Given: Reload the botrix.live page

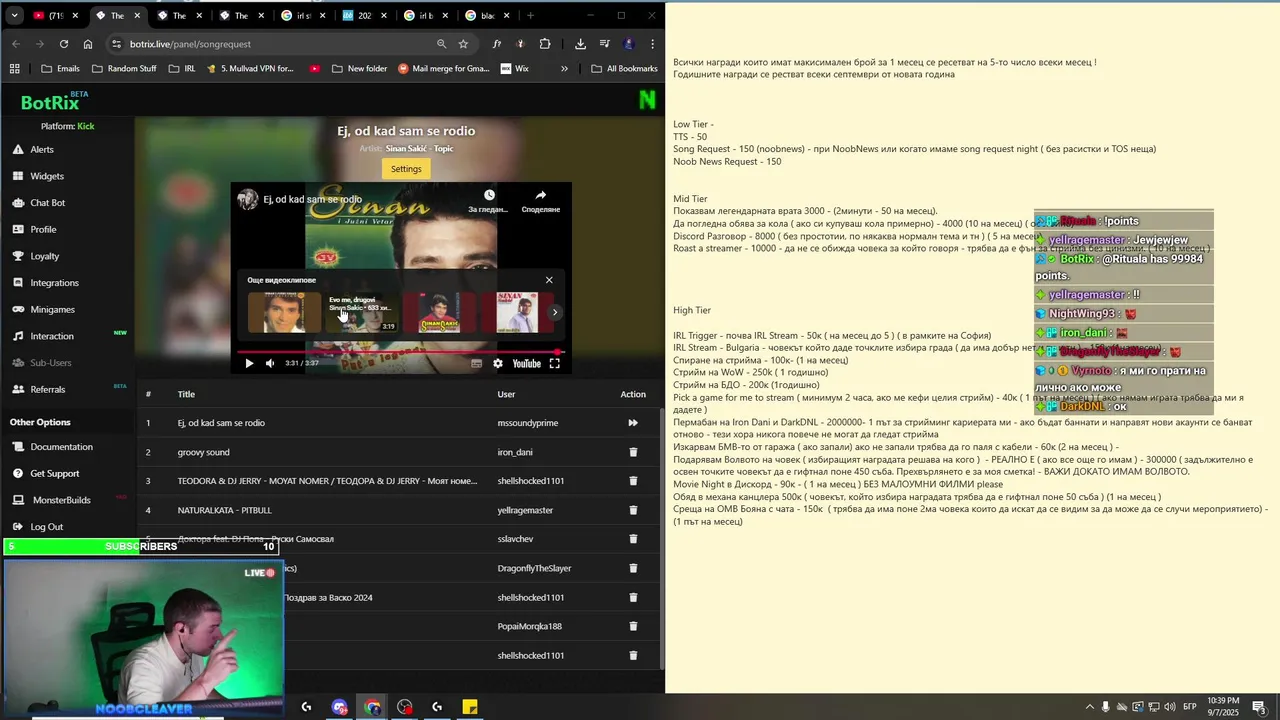Looking at the screenshot, I should (64, 44).
